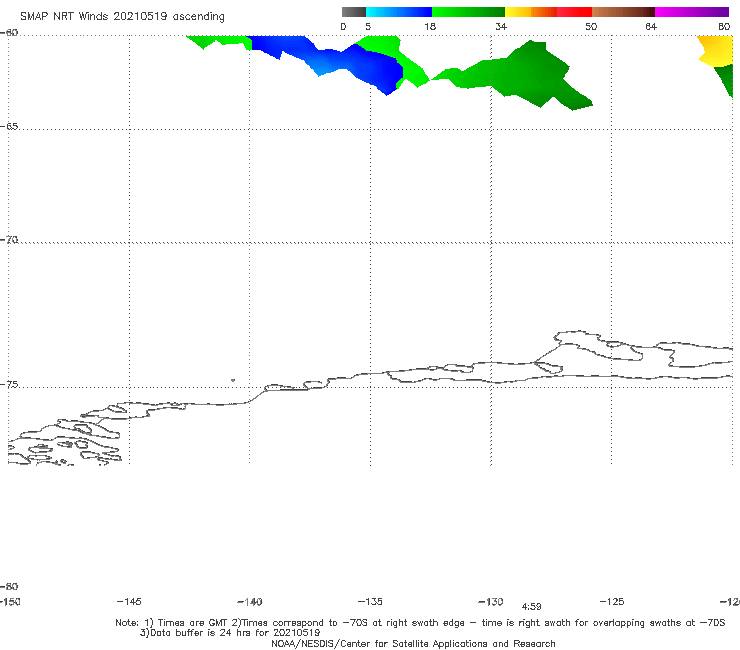Click the title 'SMAP NRT Winds 20210519 ascending'
The image size is (740, 650).
(122, 17)
